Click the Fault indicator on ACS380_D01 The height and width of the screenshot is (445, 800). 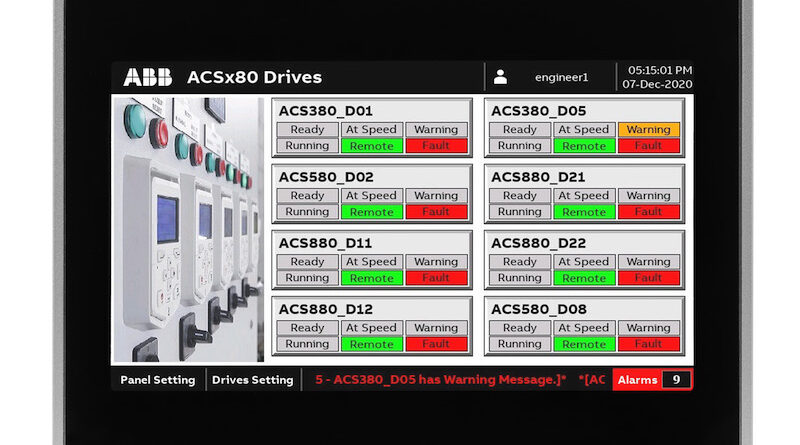436,146
